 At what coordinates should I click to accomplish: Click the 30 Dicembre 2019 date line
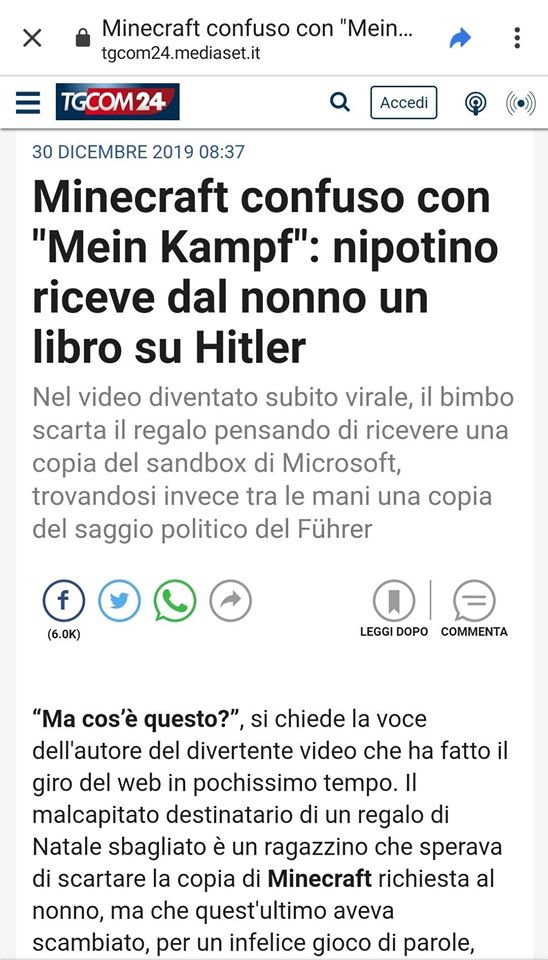click(138, 152)
